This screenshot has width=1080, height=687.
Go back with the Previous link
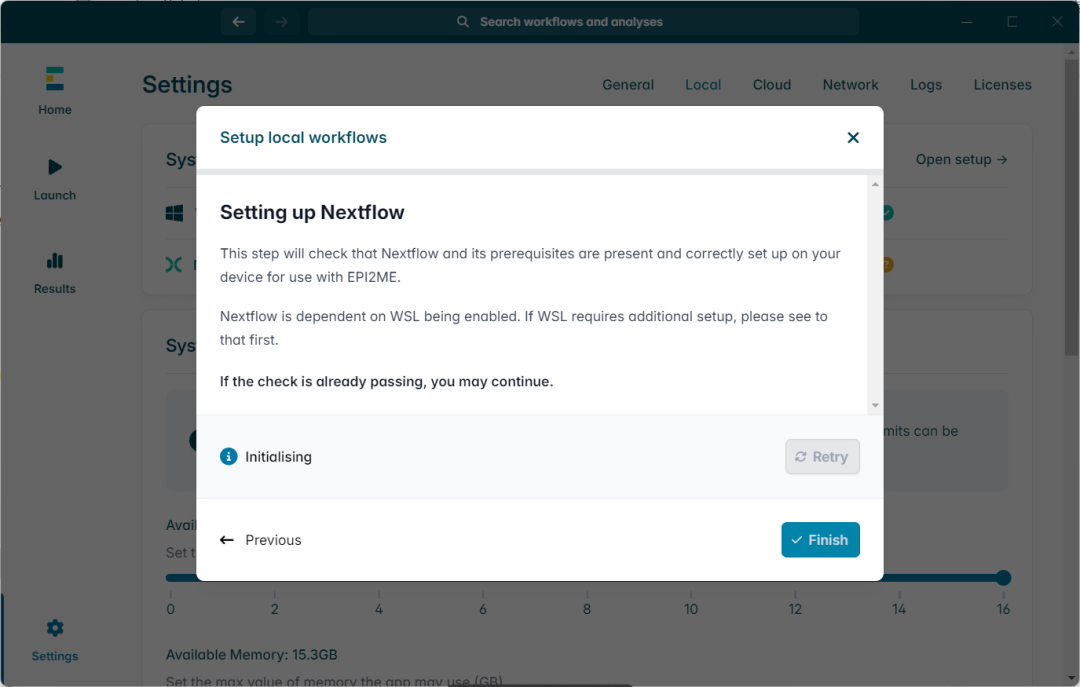[261, 540]
